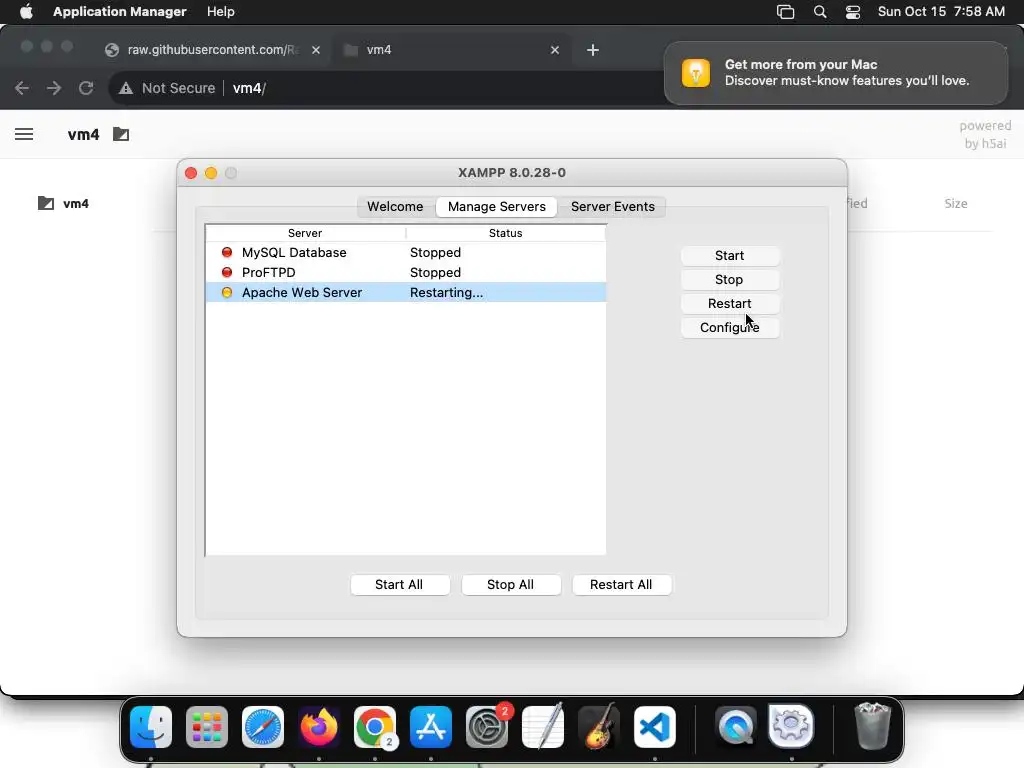Open TextEdit from the Dock

coord(543,726)
